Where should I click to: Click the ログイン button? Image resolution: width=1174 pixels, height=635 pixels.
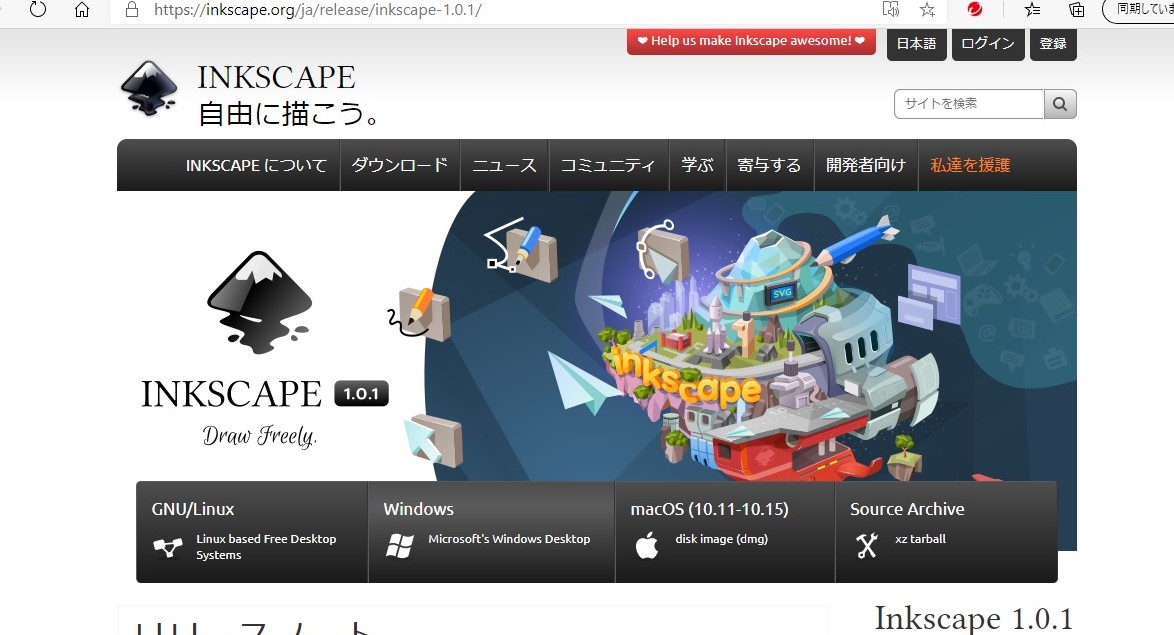click(988, 43)
